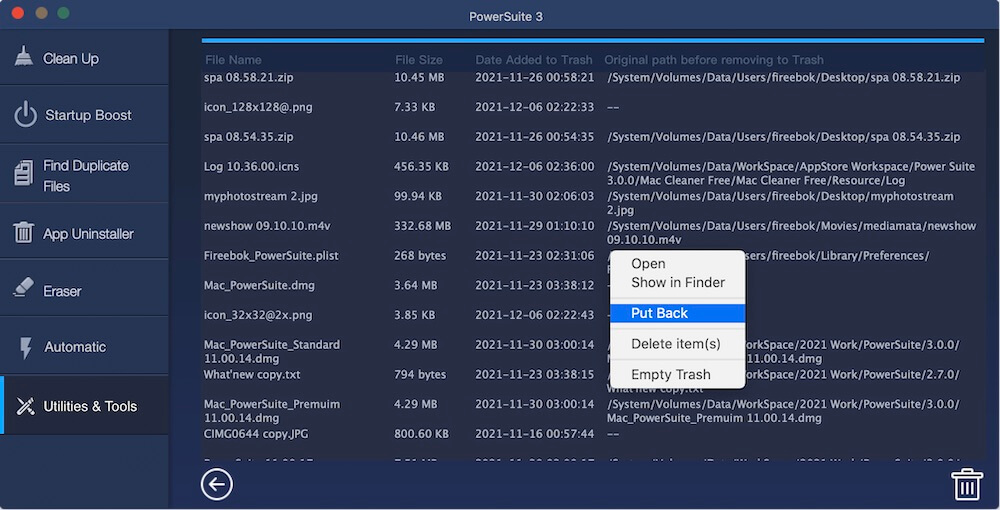
Task: Click date 2021-11-26 00:58:21
Action: click(534, 77)
